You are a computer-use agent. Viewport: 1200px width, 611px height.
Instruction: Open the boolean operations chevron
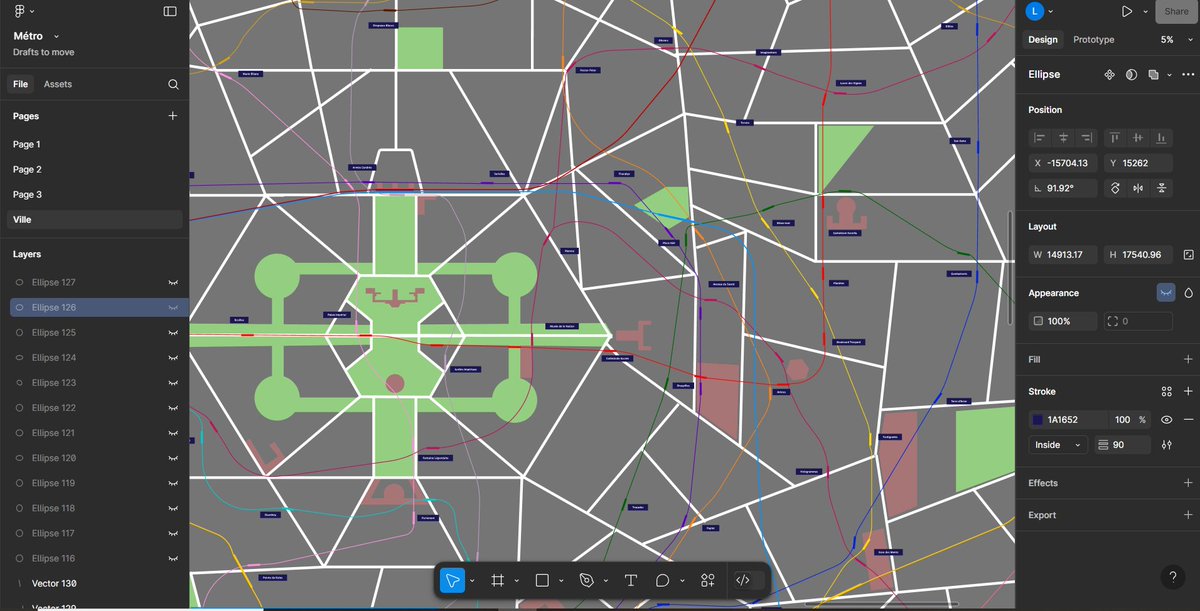click(x=1168, y=75)
